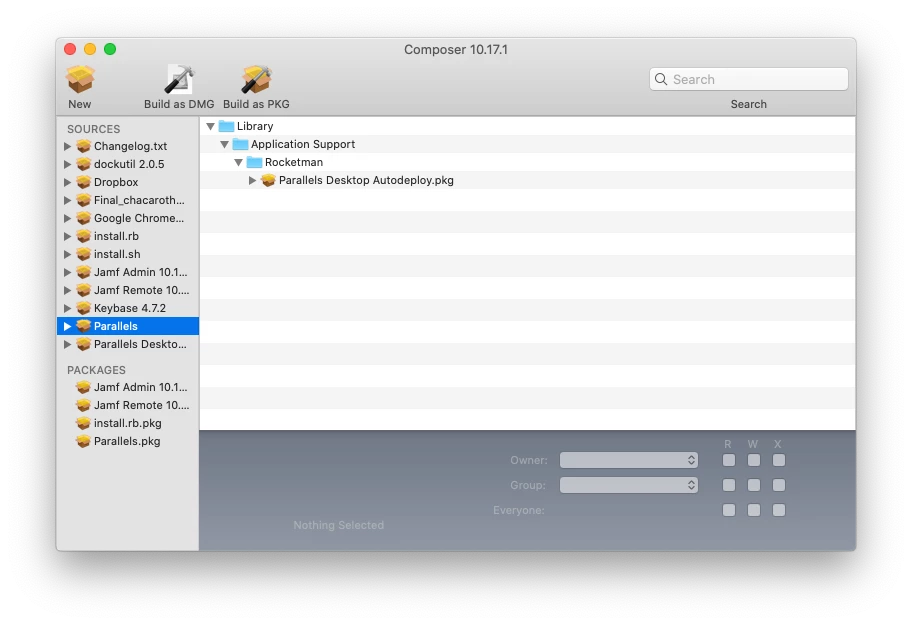
Task: Select 'install.rb' source text
Action: [x=116, y=236]
